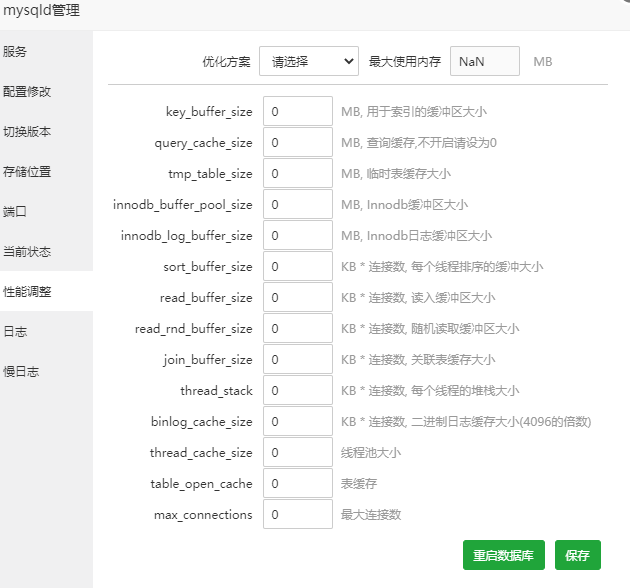Select the read_rnd_buffer_size field
This screenshot has width=630, height=588.
point(298,328)
